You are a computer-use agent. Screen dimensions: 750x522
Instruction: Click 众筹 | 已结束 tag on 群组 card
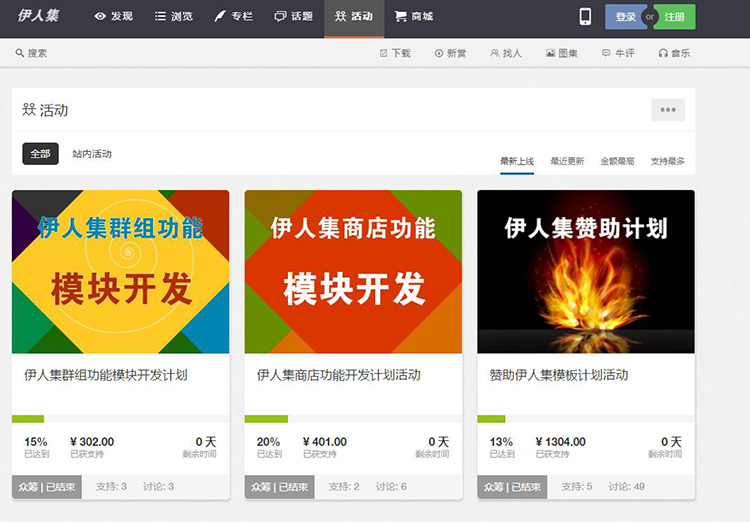[47, 487]
